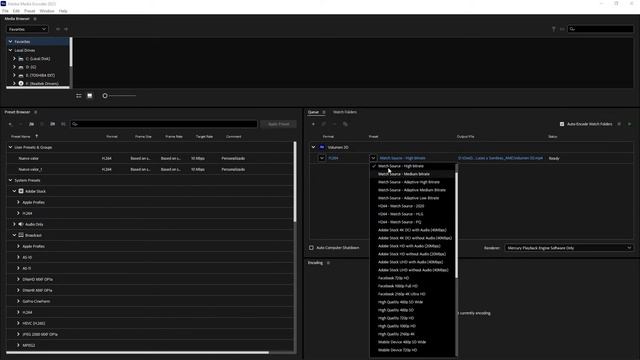Choose Adobe Stock 4K DCI with Audio (40Mbps)

point(412,230)
